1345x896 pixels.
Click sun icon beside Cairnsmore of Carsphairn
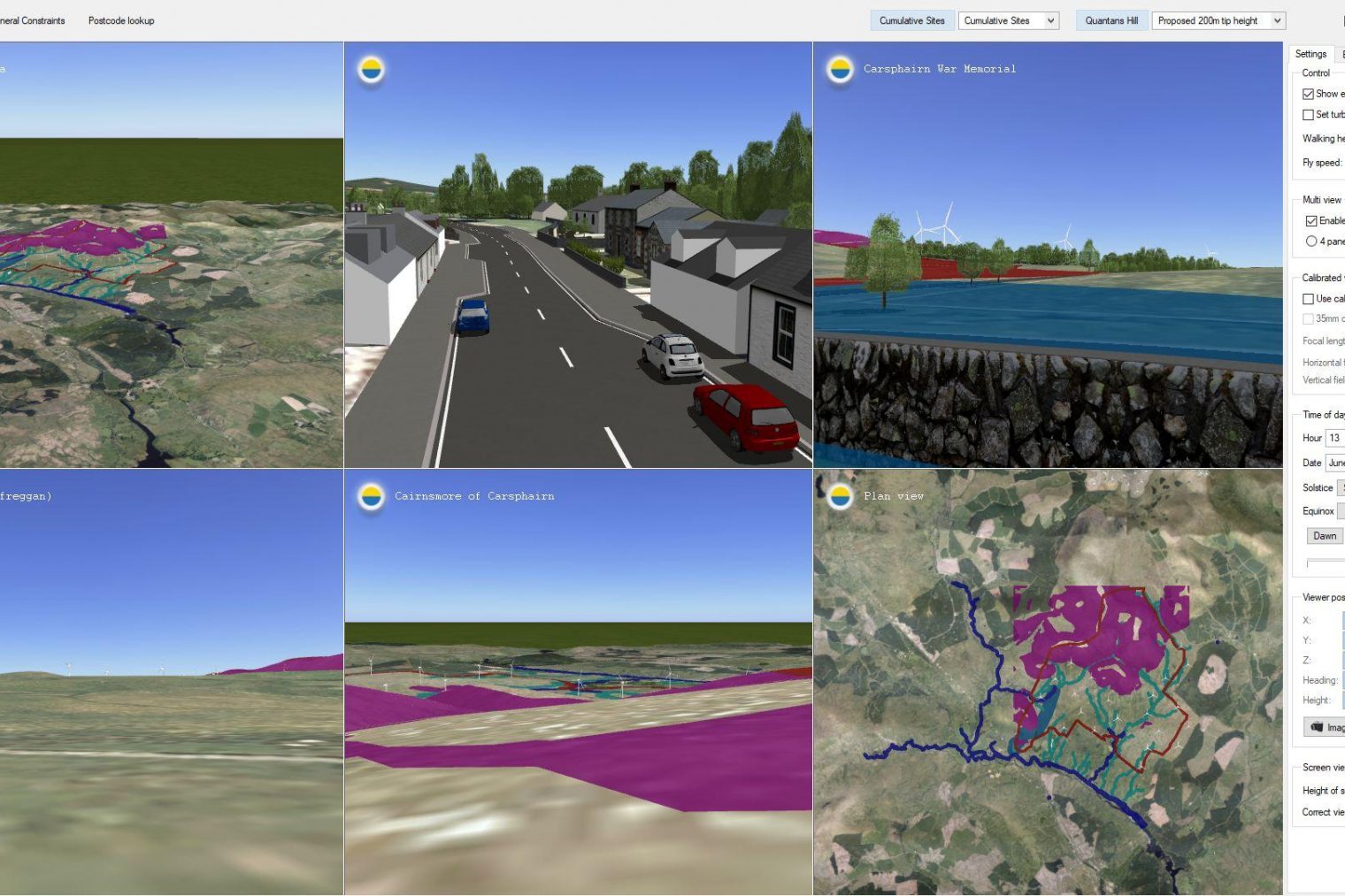click(371, 496)
